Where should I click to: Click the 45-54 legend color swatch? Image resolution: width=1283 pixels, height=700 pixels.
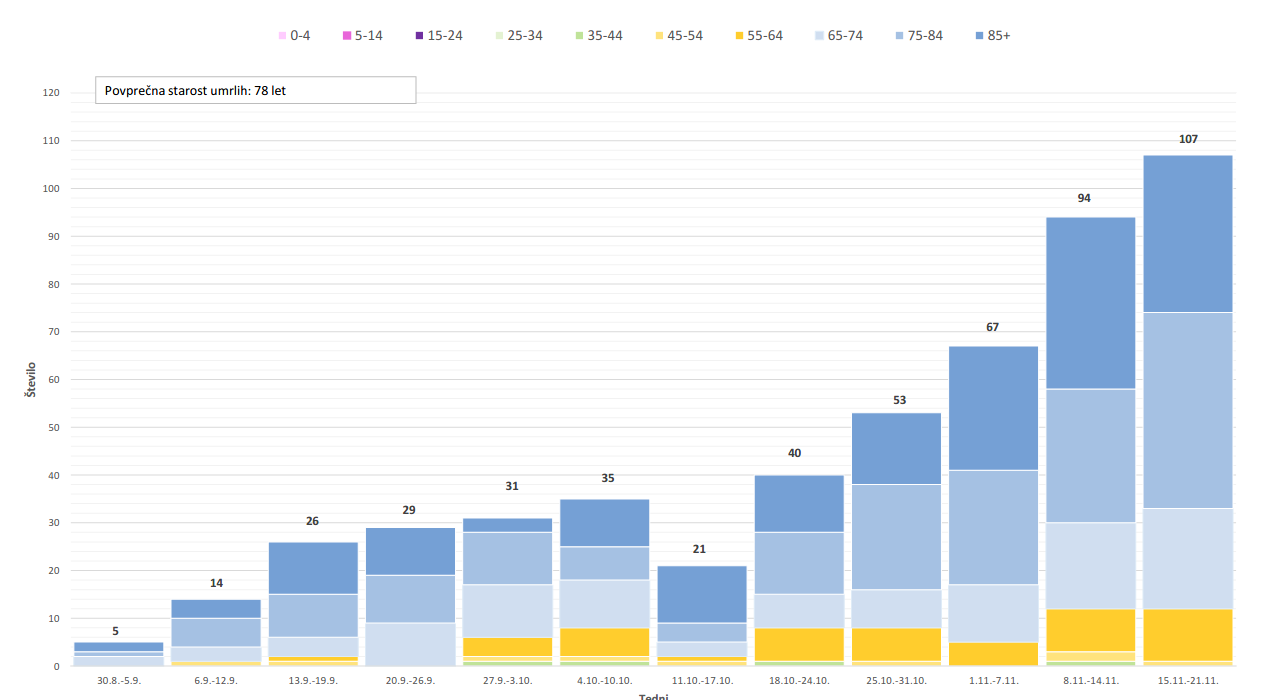[x=659, y=36]
